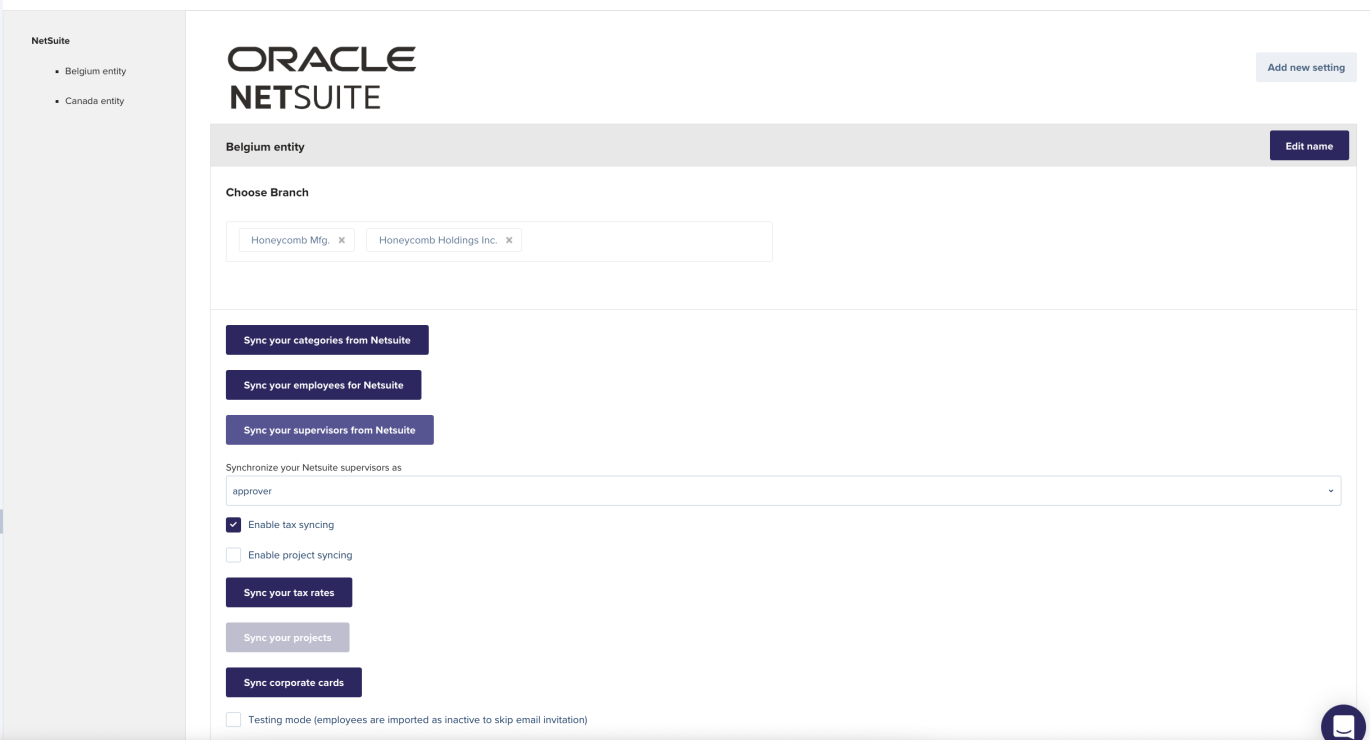The width and height of the screenshot is (1370, 740).
Task: Sync your employees for Netsuite
Action: 323,385
